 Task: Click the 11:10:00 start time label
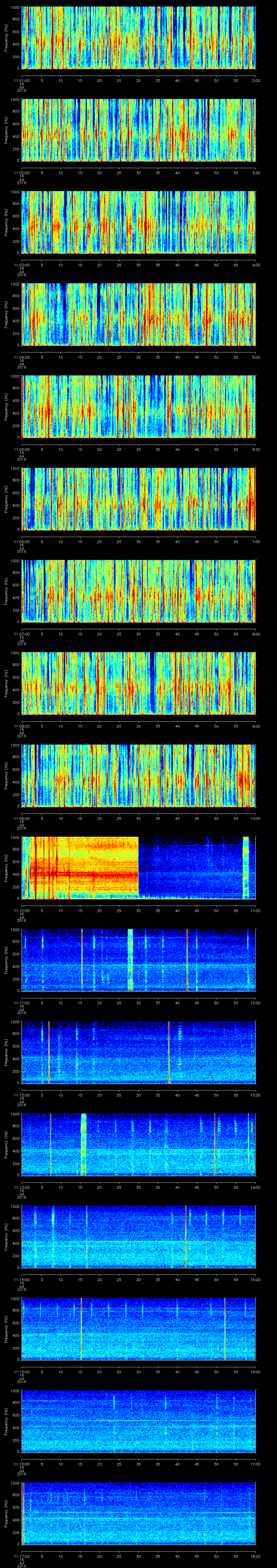click(x=21, y=910)
